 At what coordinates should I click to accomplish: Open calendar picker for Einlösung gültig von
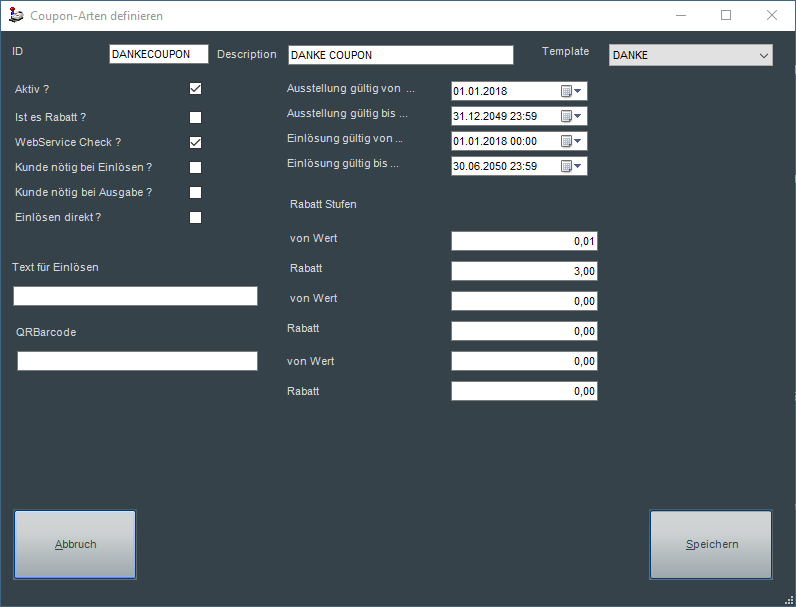pyautogui.click(x=571, y=141)
